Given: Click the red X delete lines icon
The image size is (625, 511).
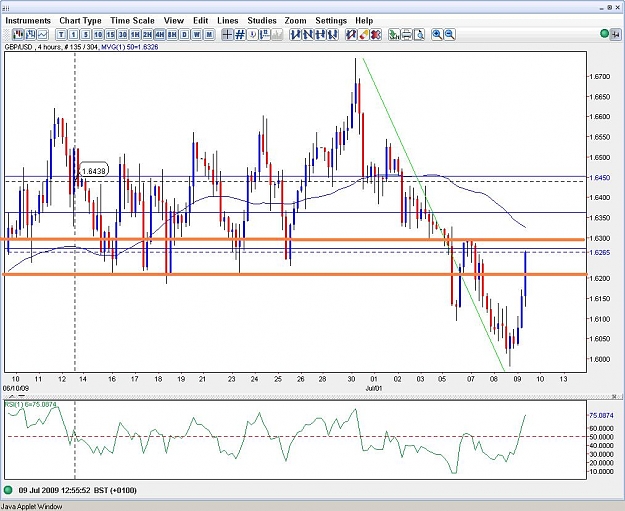Looking at the screenshot, I should pos(375,35).
